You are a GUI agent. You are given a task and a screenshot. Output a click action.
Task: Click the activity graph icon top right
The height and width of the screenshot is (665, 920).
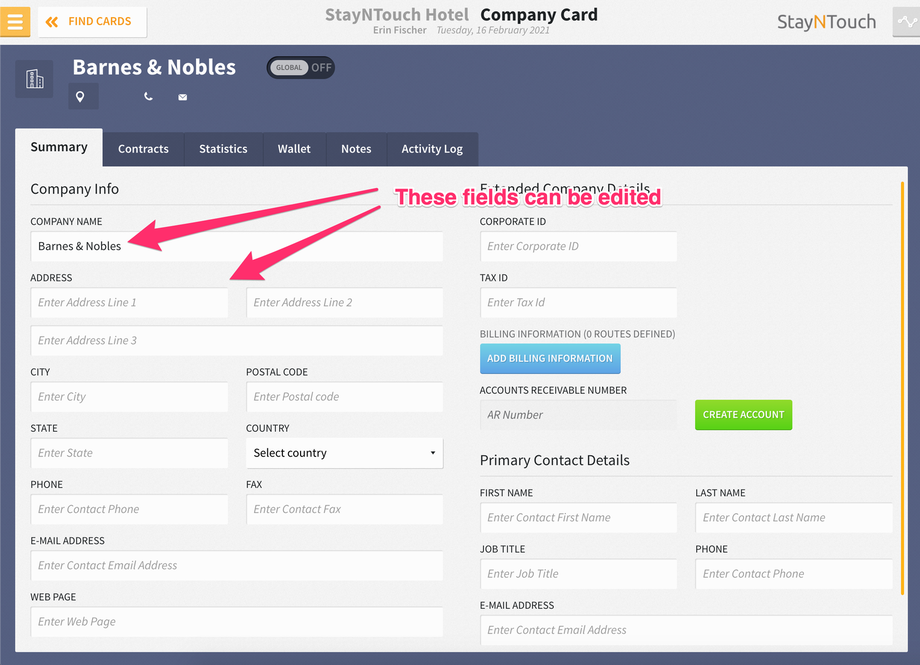907,22
